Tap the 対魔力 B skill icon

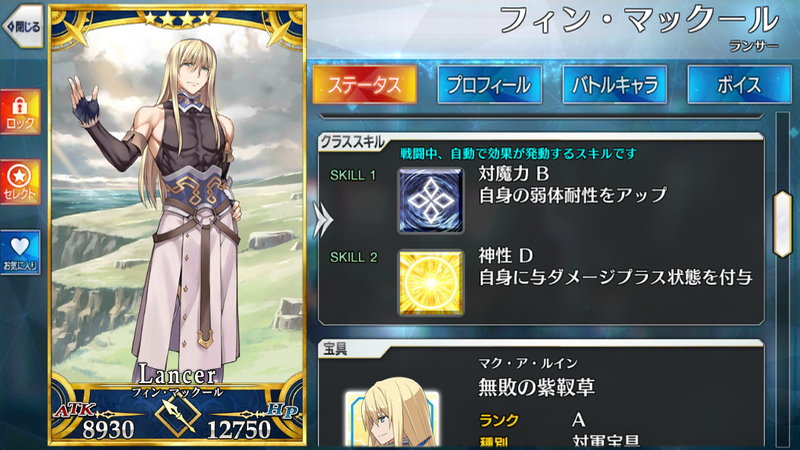(431, 201)
